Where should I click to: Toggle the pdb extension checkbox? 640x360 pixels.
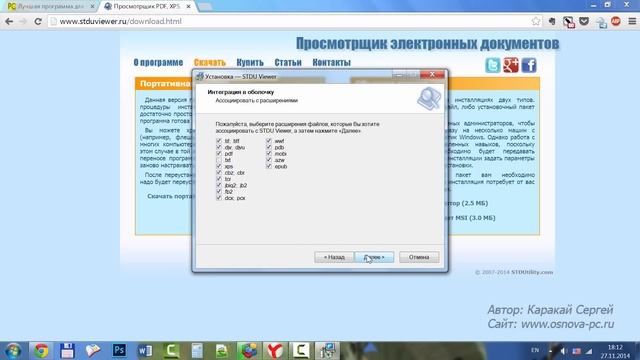pyautogui.click(x=269, y=147)
